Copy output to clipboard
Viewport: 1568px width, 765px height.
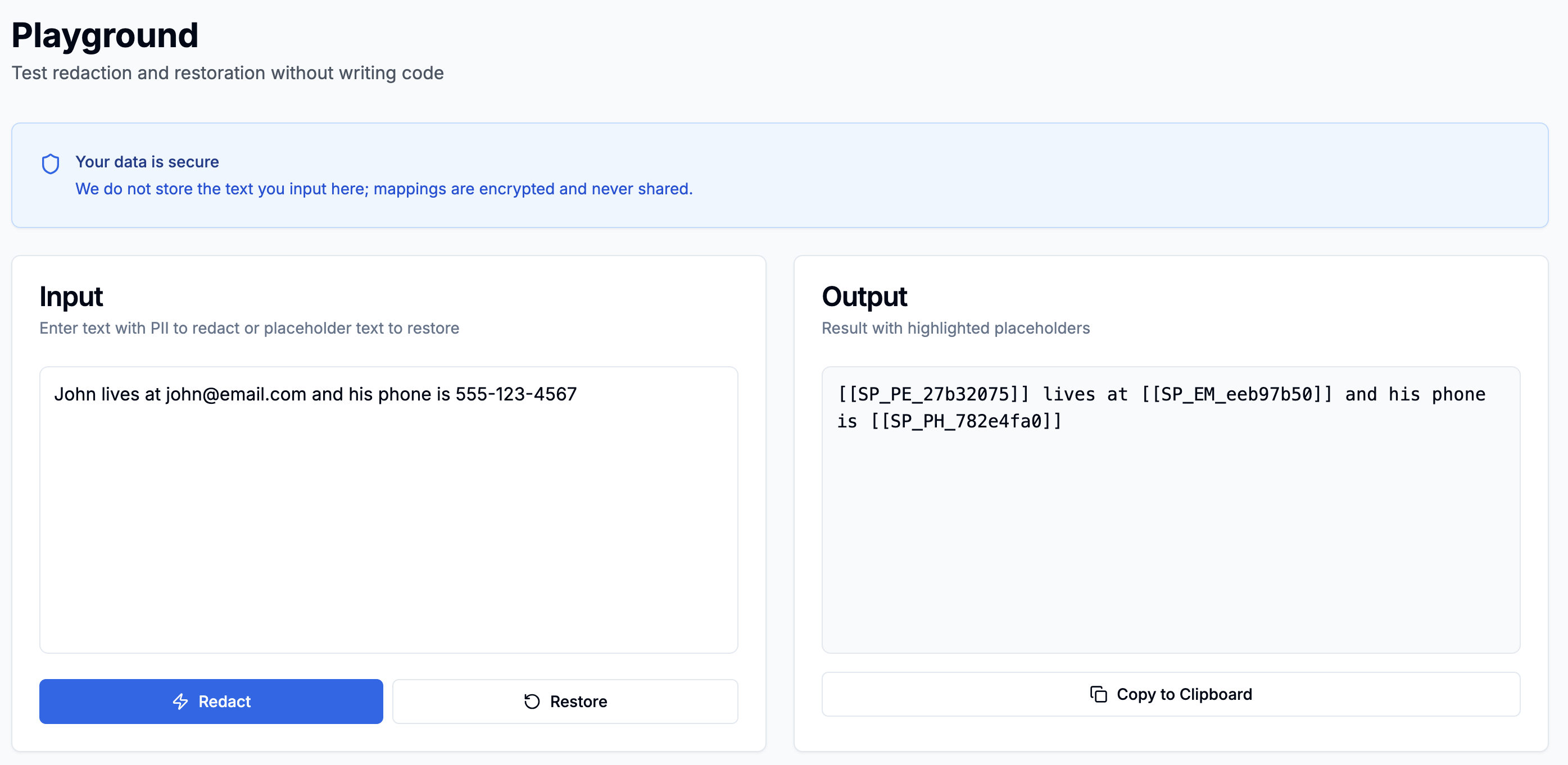tap(1171, 694)
